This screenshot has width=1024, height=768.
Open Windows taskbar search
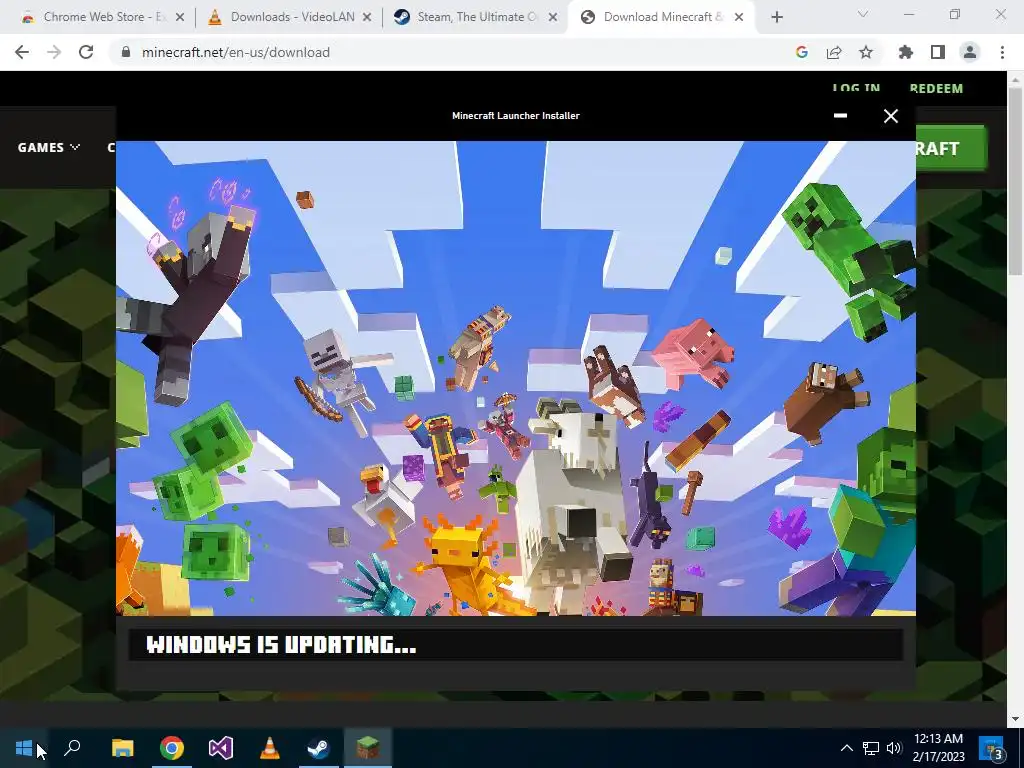point(72,748)
